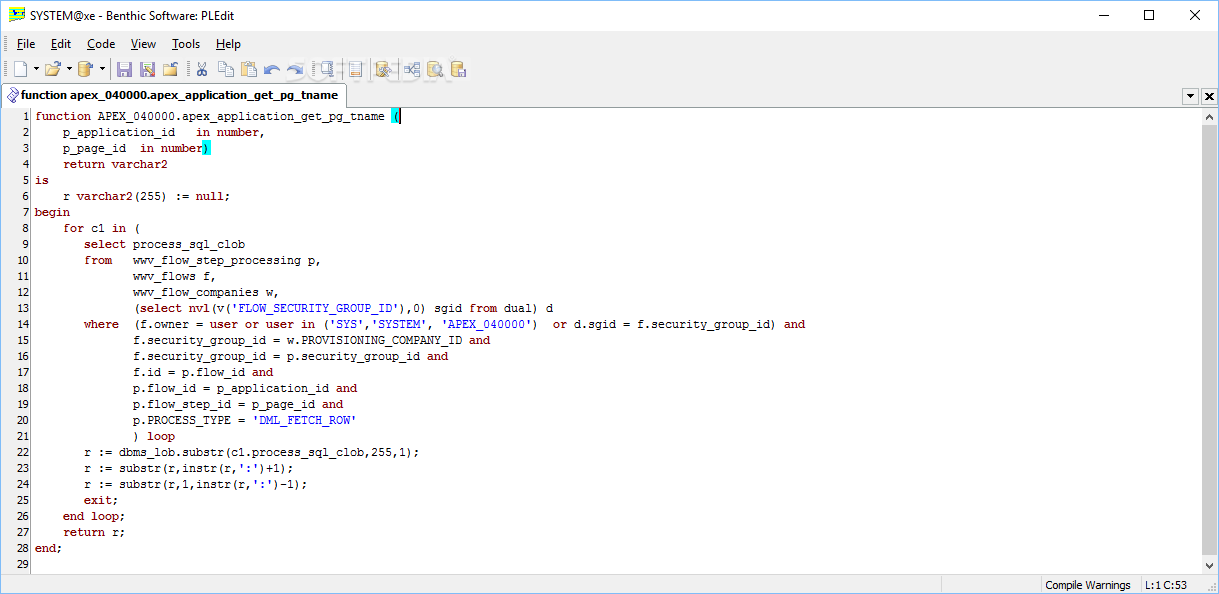1219x594 pixels.
Task: Click the database search magnifier icon
Action: (435, 69)
